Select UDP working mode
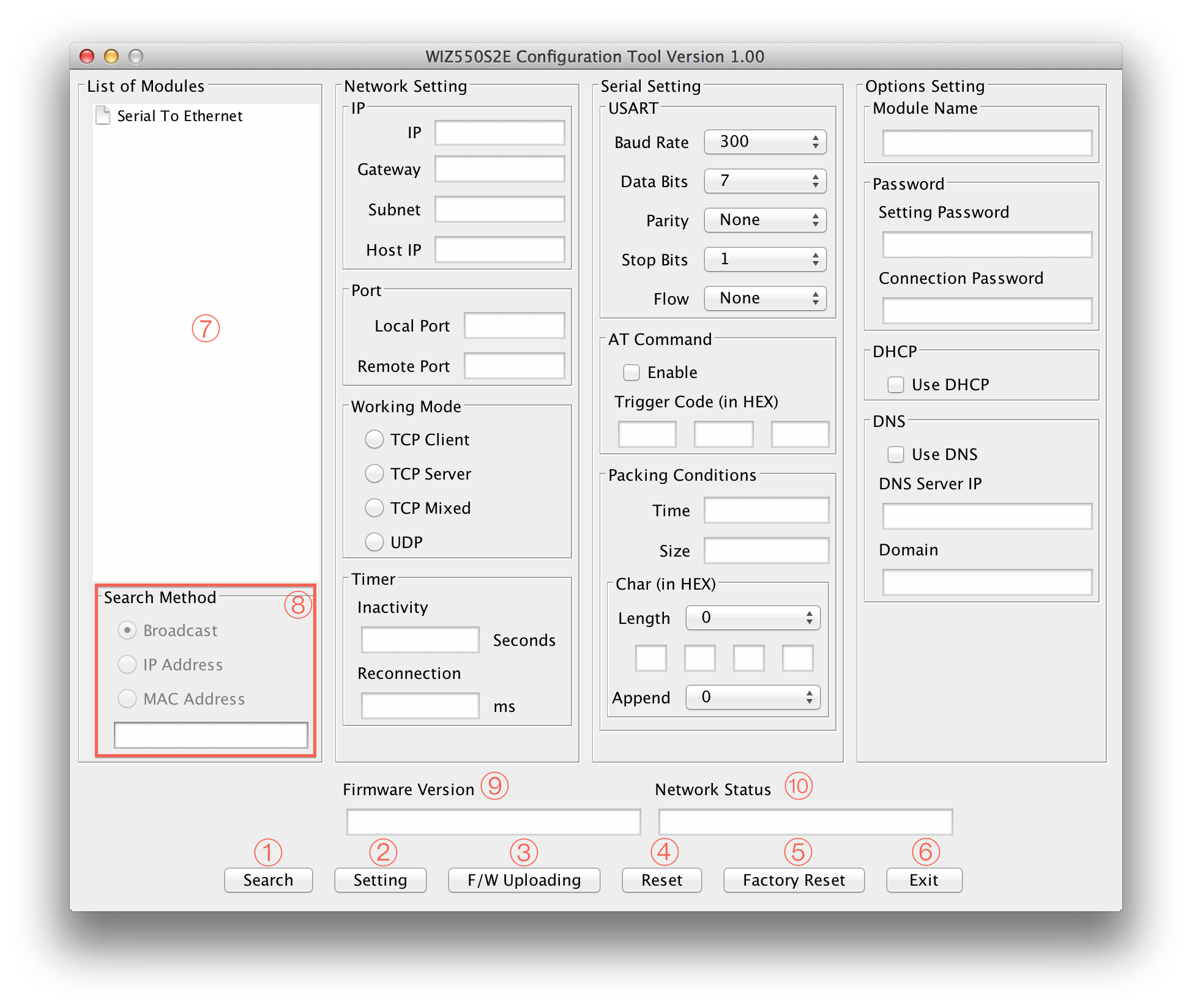1192x1008 pixels. 374,542
